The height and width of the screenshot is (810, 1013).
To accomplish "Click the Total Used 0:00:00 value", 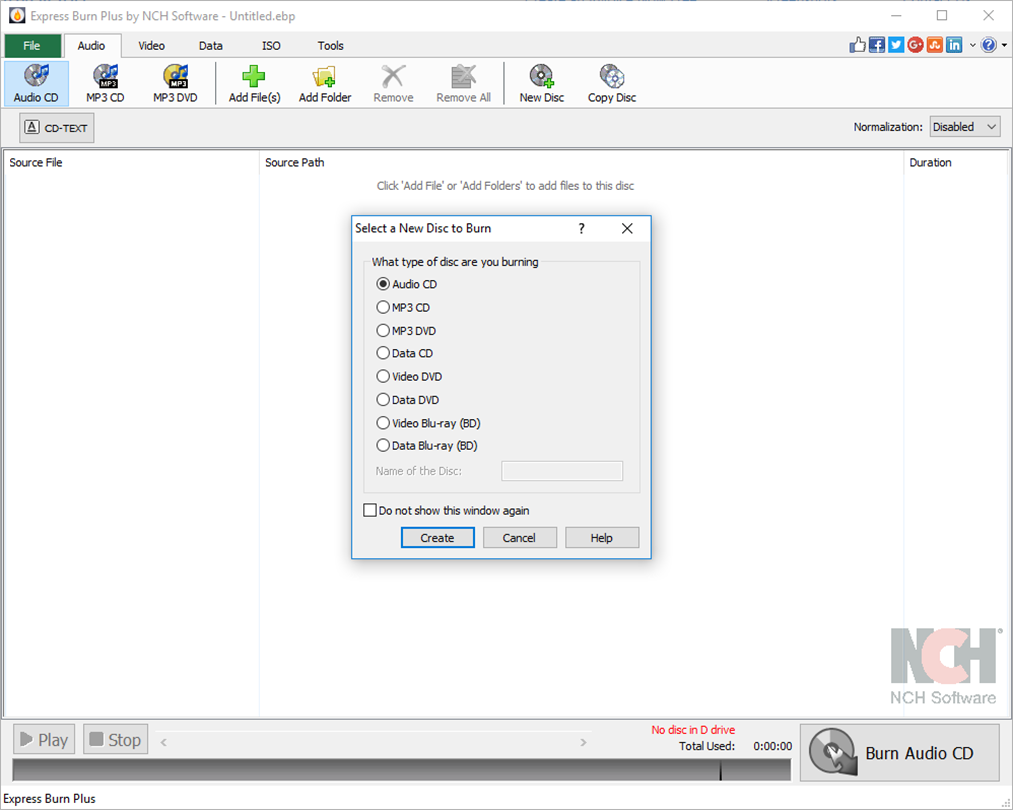I will pyautogui.click(x=772, y=746).
